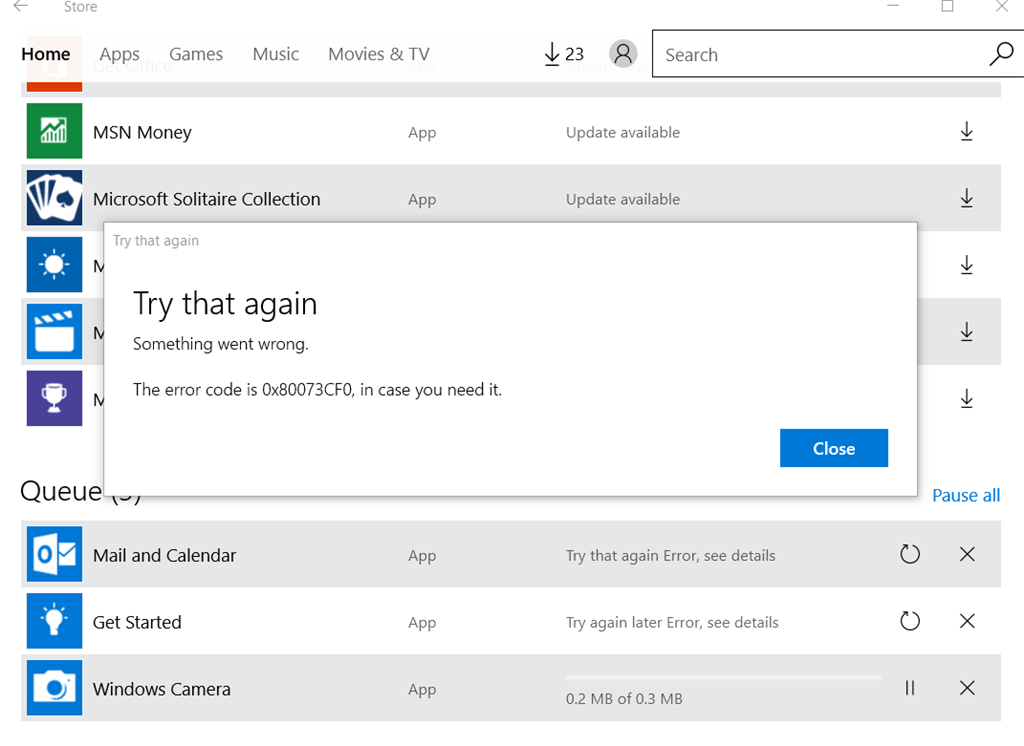The width and height of the screenshot is (1024, 746).
Task: Click MSN Money Update available status
Action: [x=622, y=133]
